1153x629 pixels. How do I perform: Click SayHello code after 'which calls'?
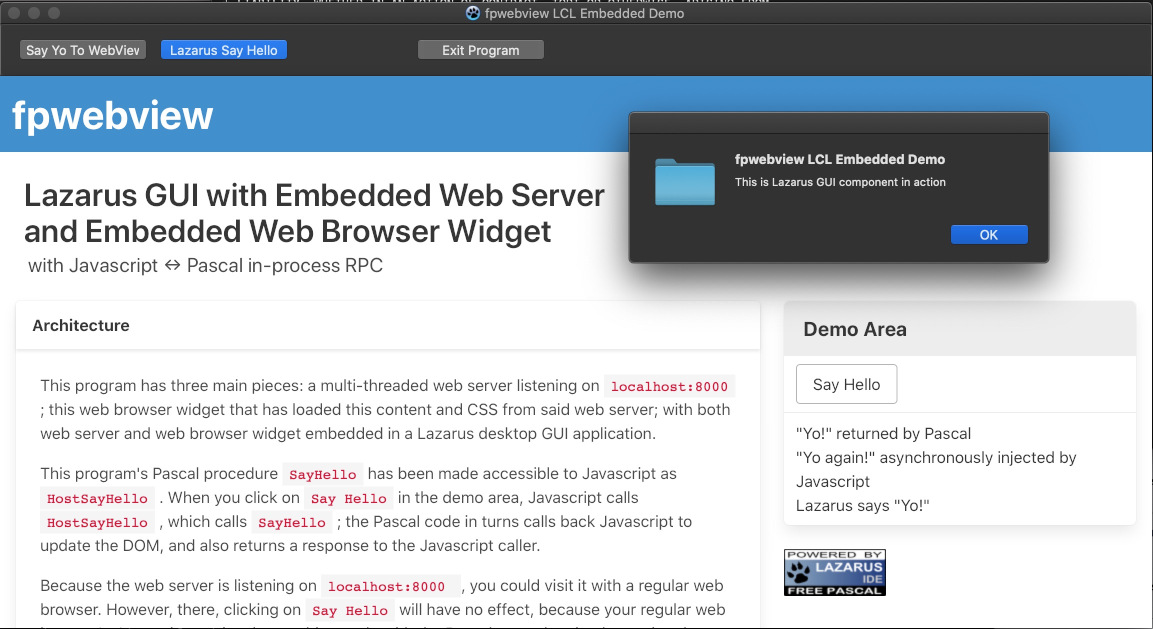point(292,522)
